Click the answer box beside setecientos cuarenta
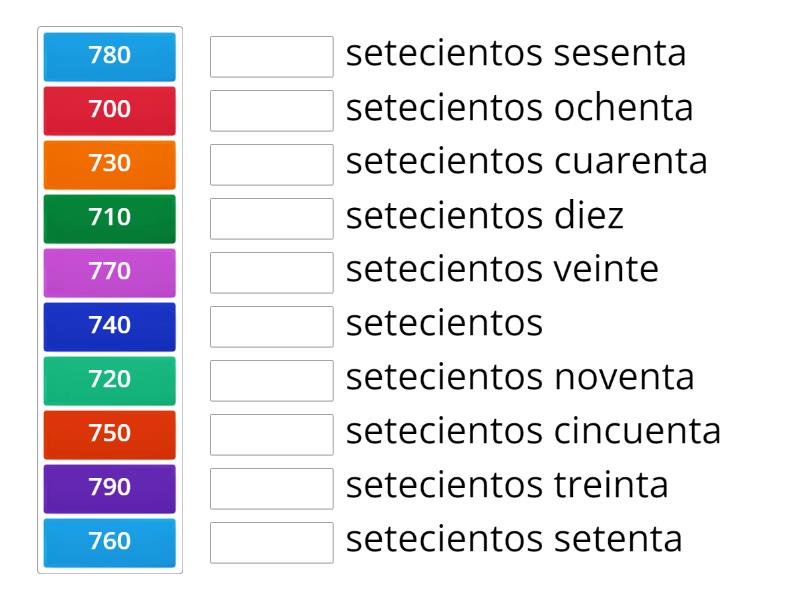The width and height of the screenshot is (800, 600). (272, 165)
